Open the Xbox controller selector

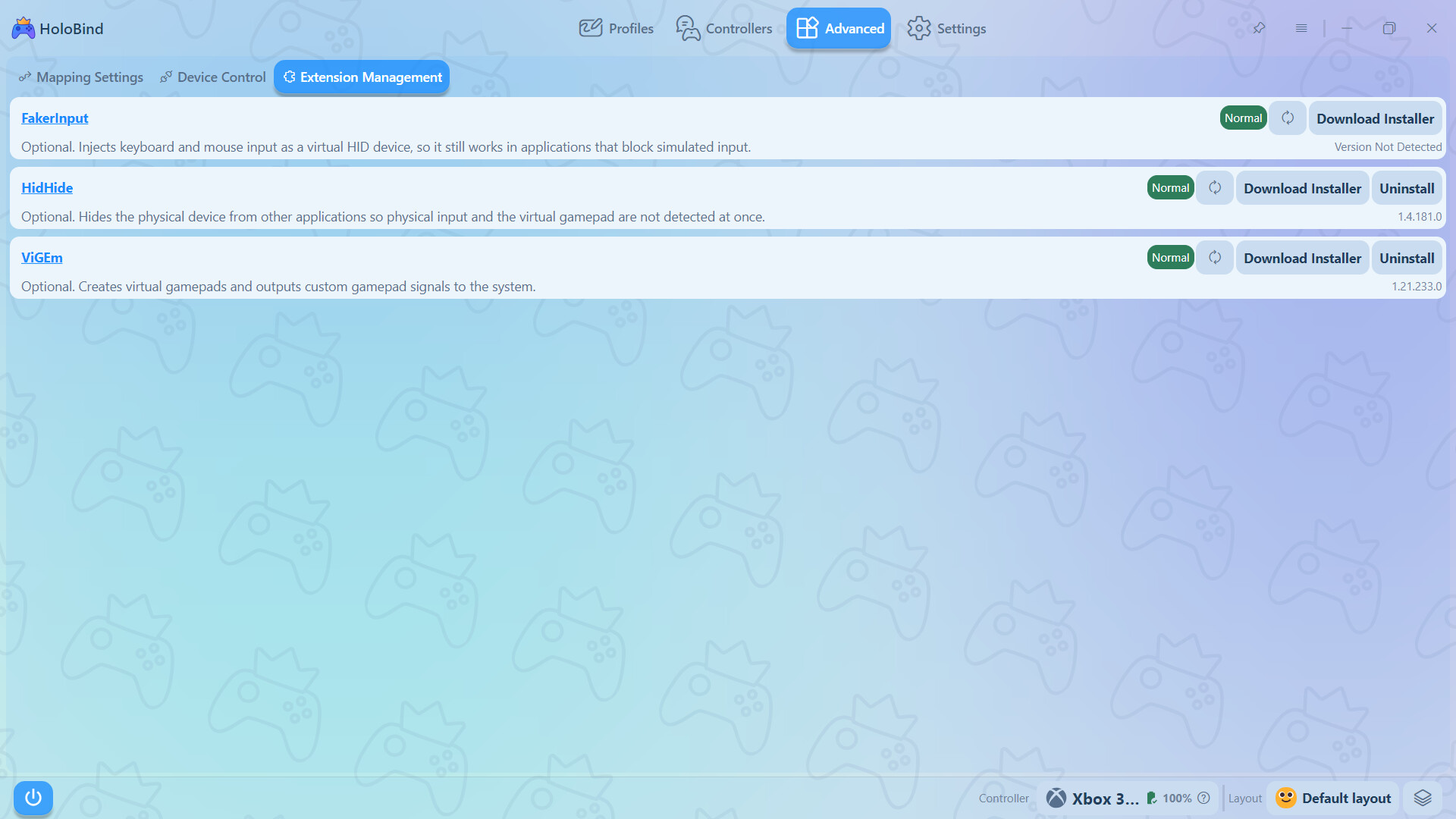click(1128, 799)
